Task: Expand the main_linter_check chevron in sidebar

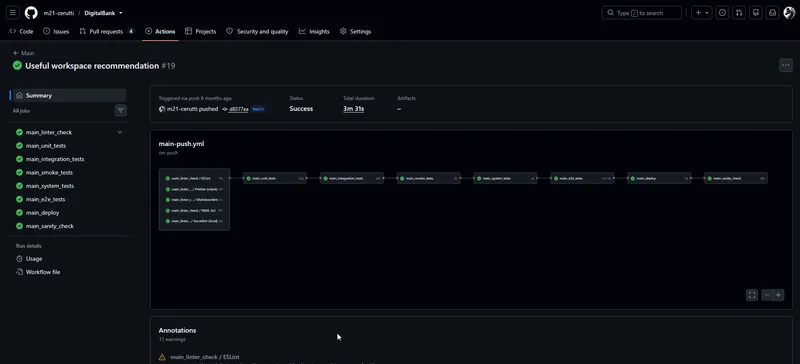Action: tap(120, 132)
